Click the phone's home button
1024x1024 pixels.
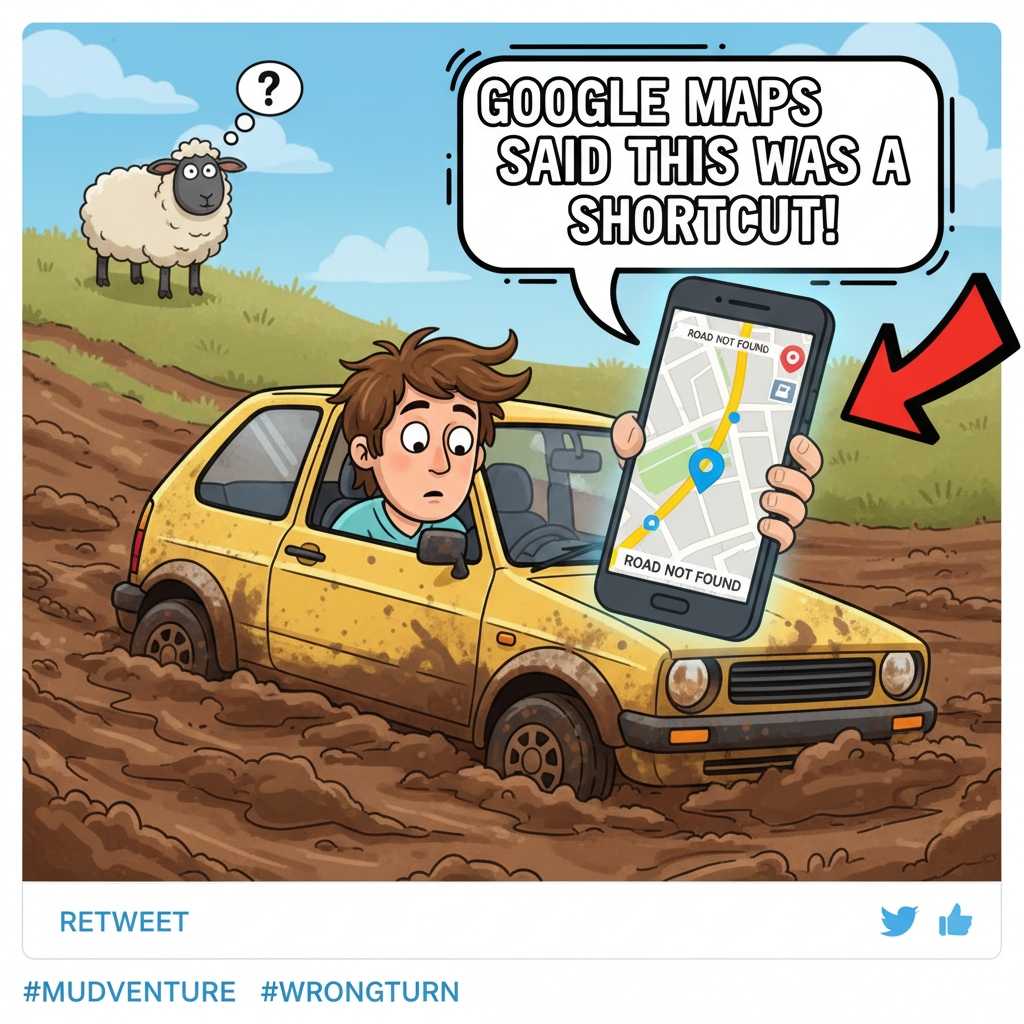tap(669, 602)
